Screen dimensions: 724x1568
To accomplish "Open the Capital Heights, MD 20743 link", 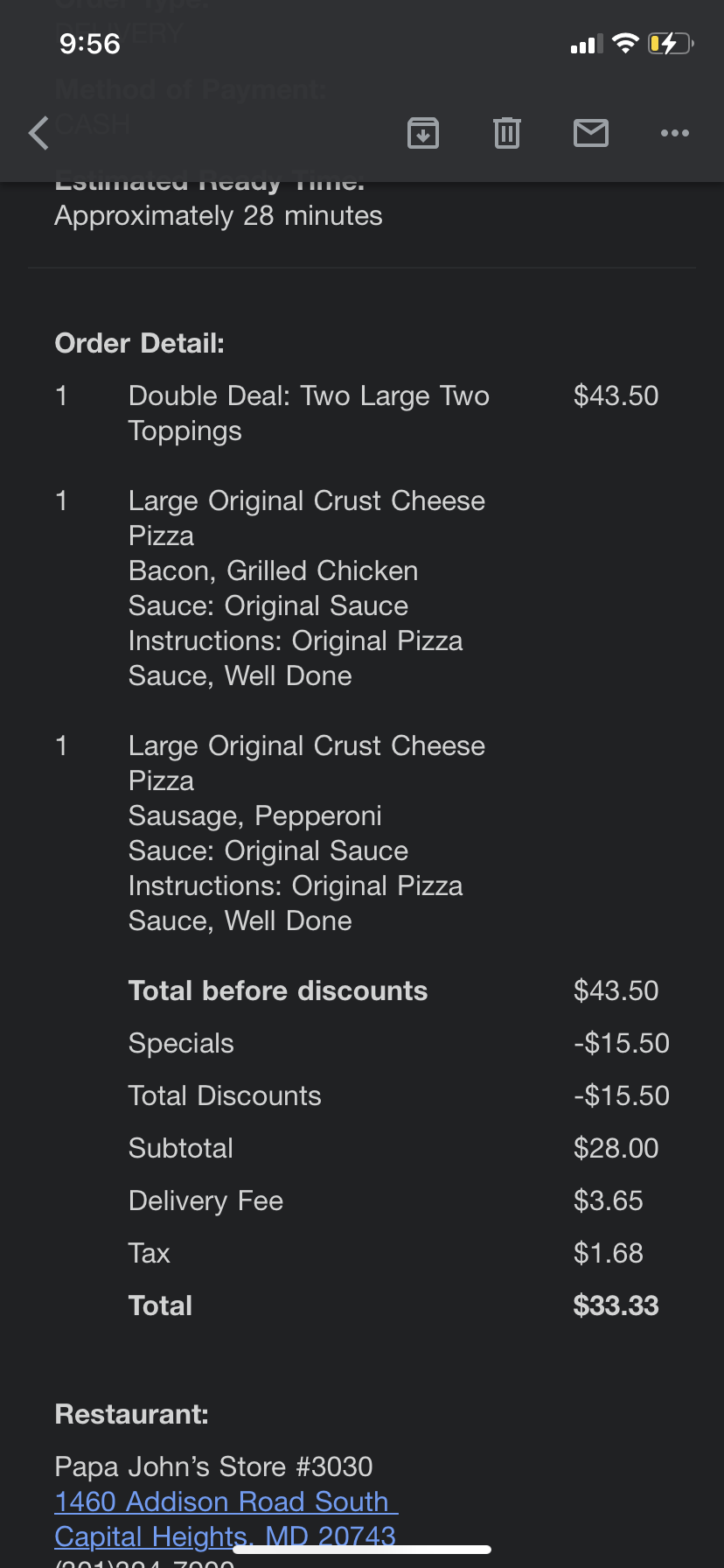I will click(x=225, y=1536).
